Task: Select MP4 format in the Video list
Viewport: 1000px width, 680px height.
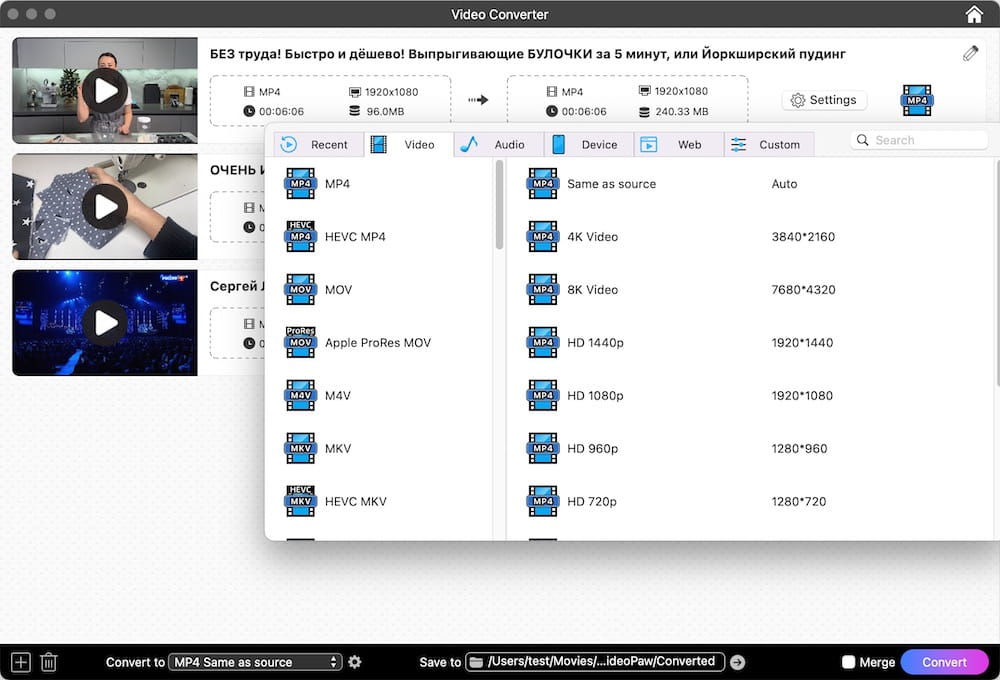Action: (x=338, y=183)
